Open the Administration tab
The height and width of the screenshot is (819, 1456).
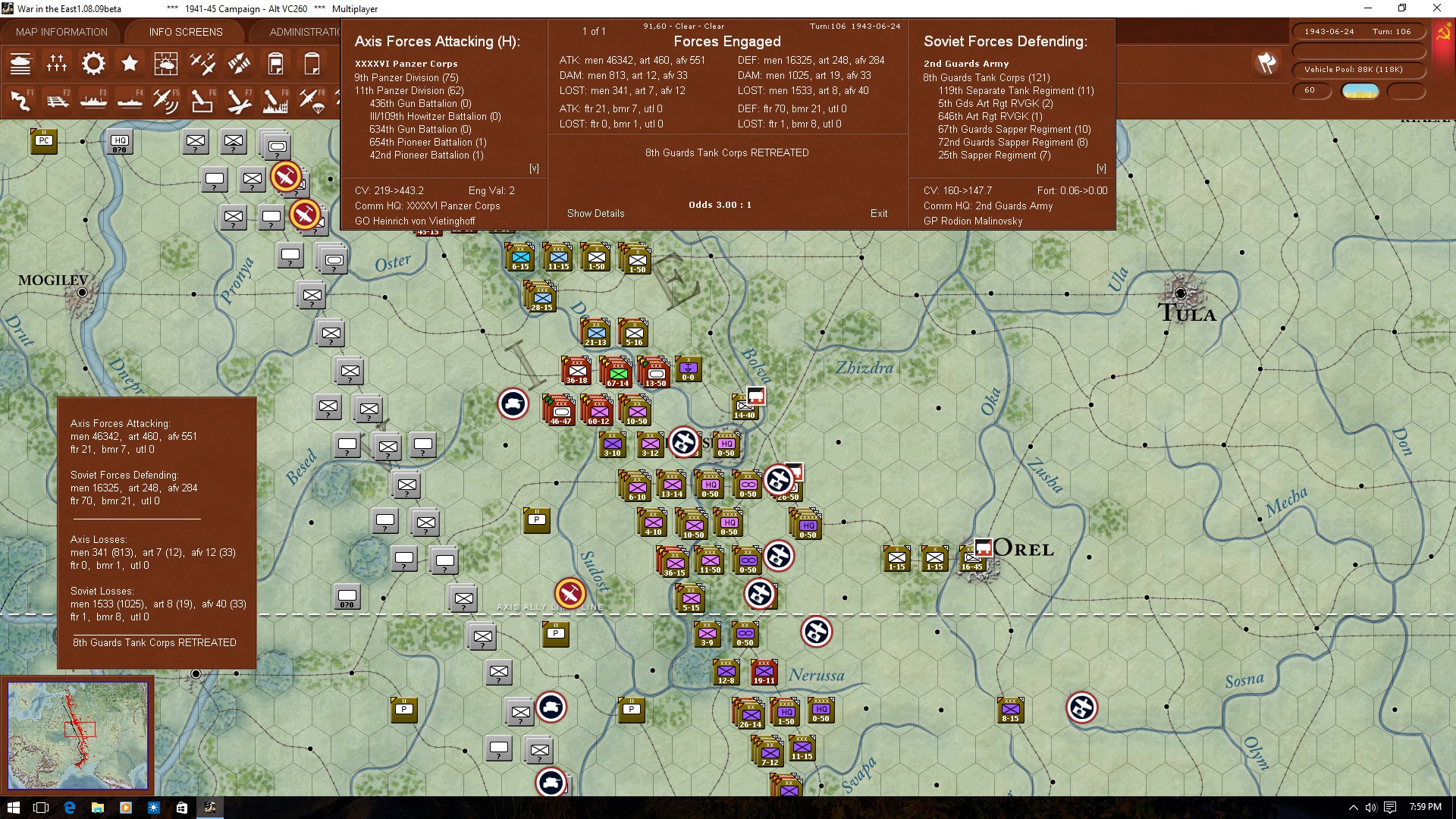[305, 32]
